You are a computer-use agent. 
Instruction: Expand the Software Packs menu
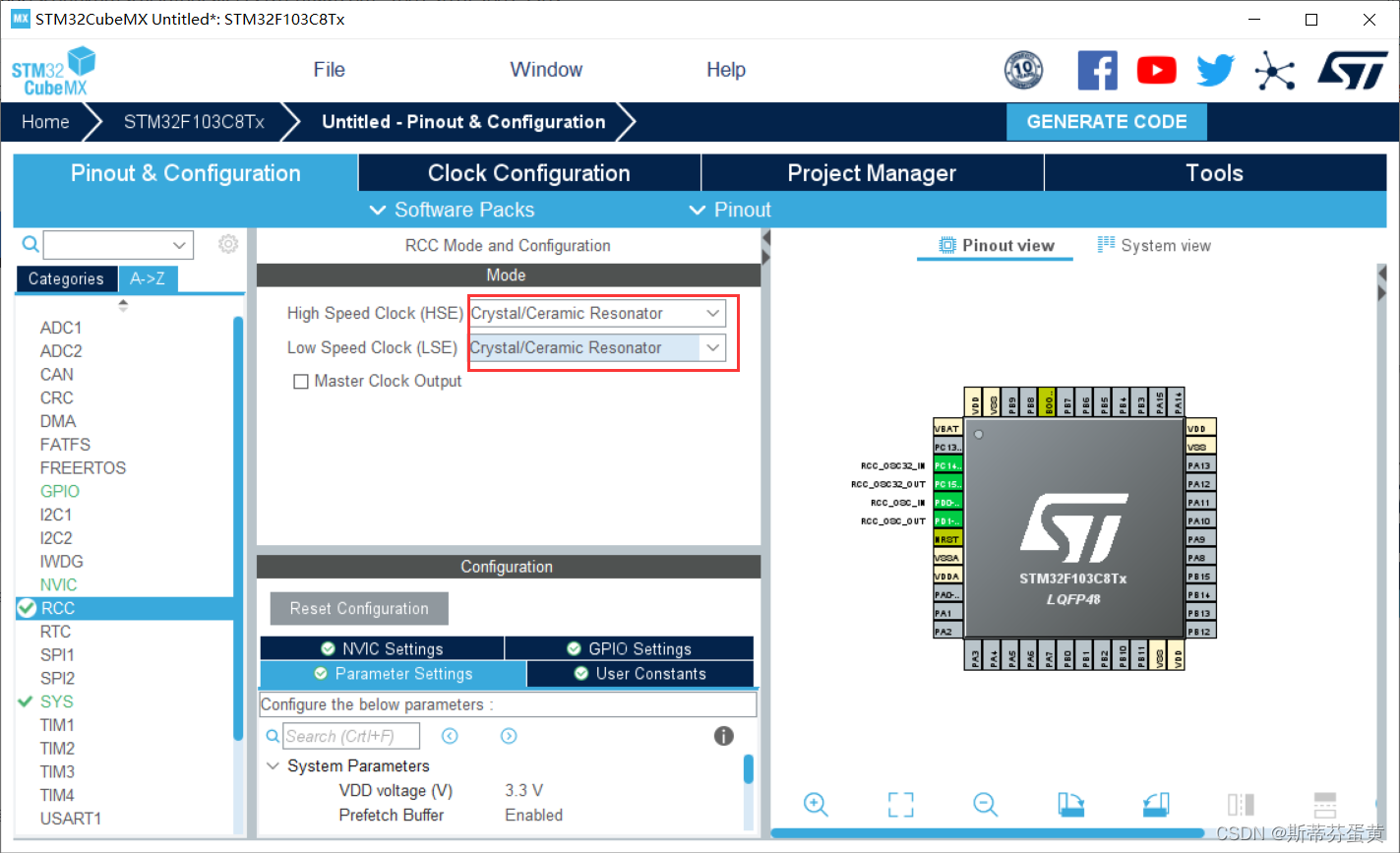(452, 210)
